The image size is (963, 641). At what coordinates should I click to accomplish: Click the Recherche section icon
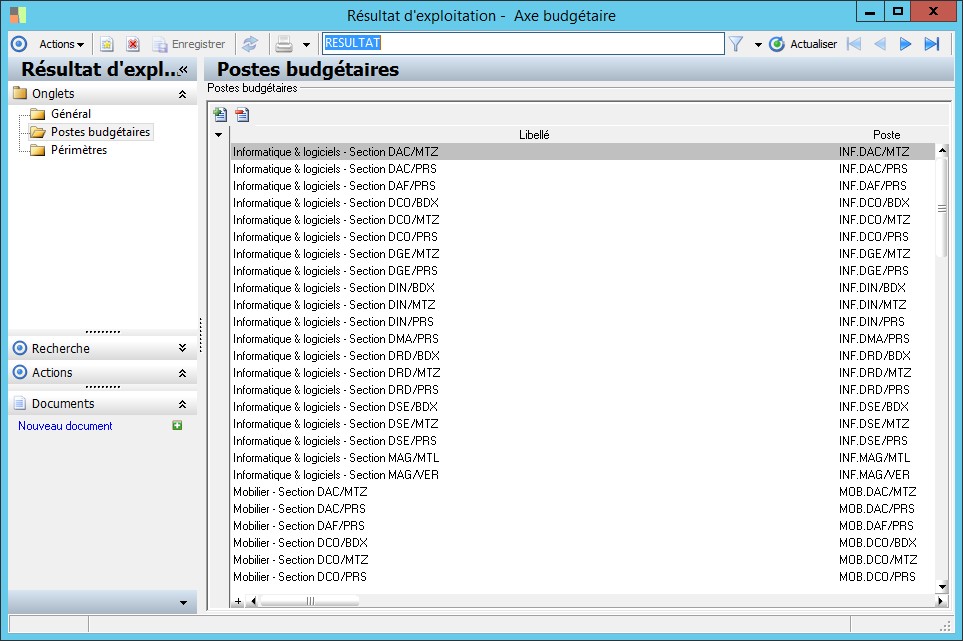pyautogui.click(x=20, y=348)
